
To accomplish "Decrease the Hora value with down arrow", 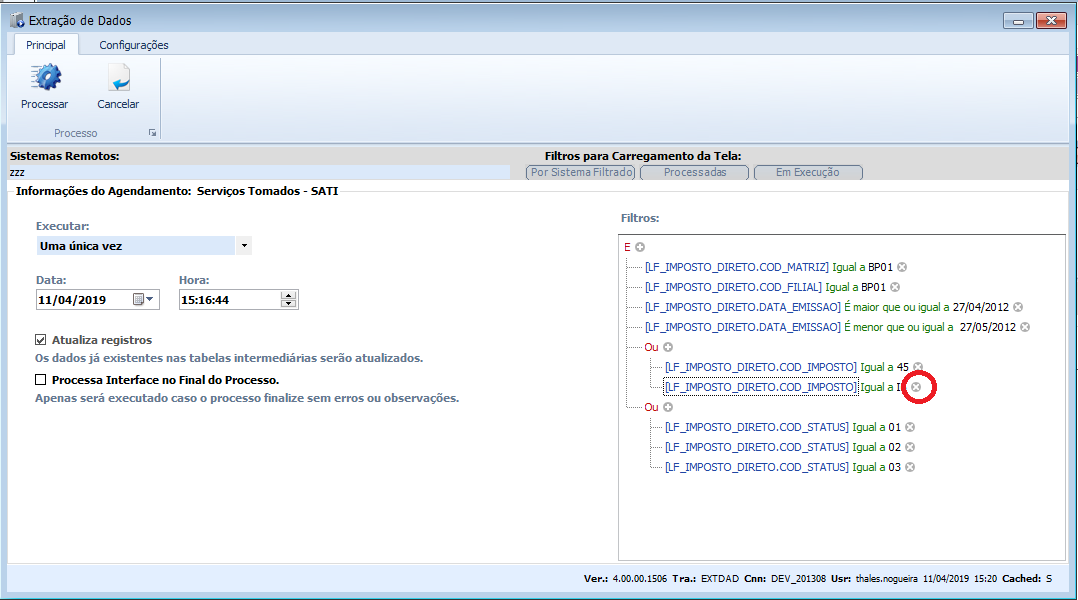I will click(289, 304).
